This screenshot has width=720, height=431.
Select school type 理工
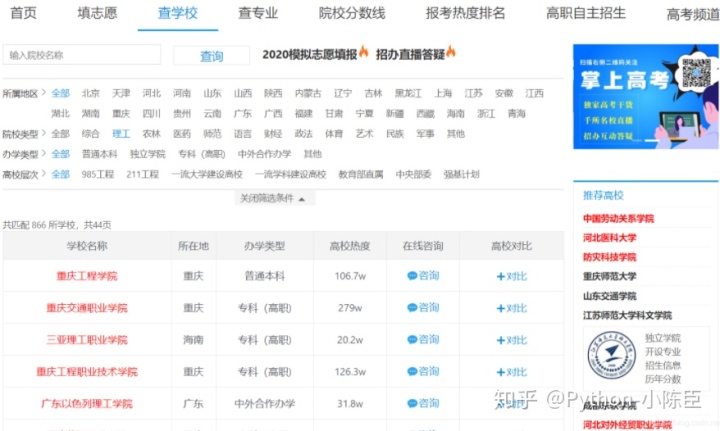(x=121, y=134)
